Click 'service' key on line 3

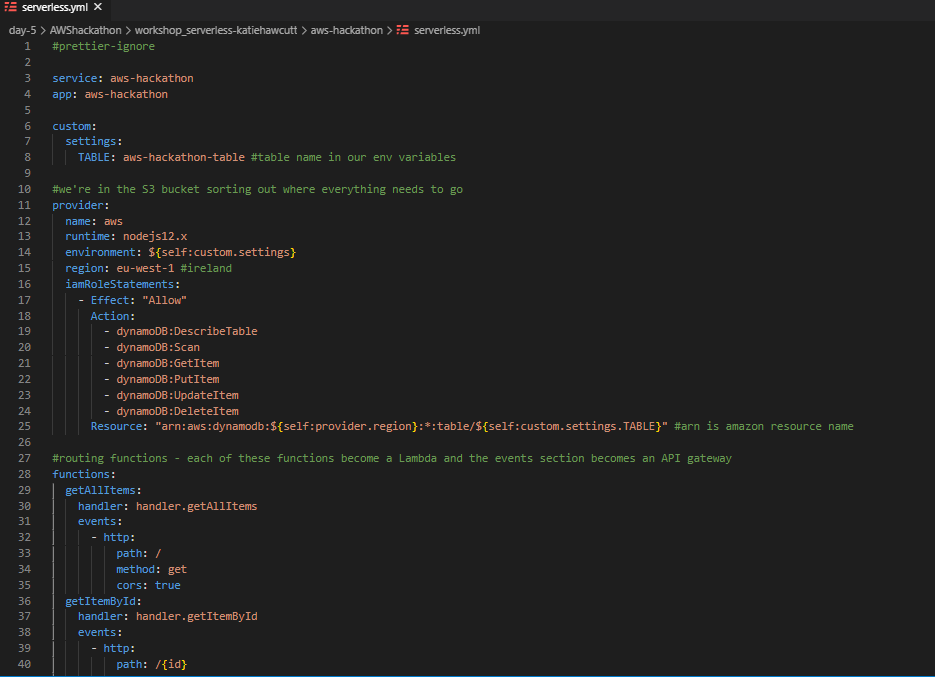tap(75, 78)
